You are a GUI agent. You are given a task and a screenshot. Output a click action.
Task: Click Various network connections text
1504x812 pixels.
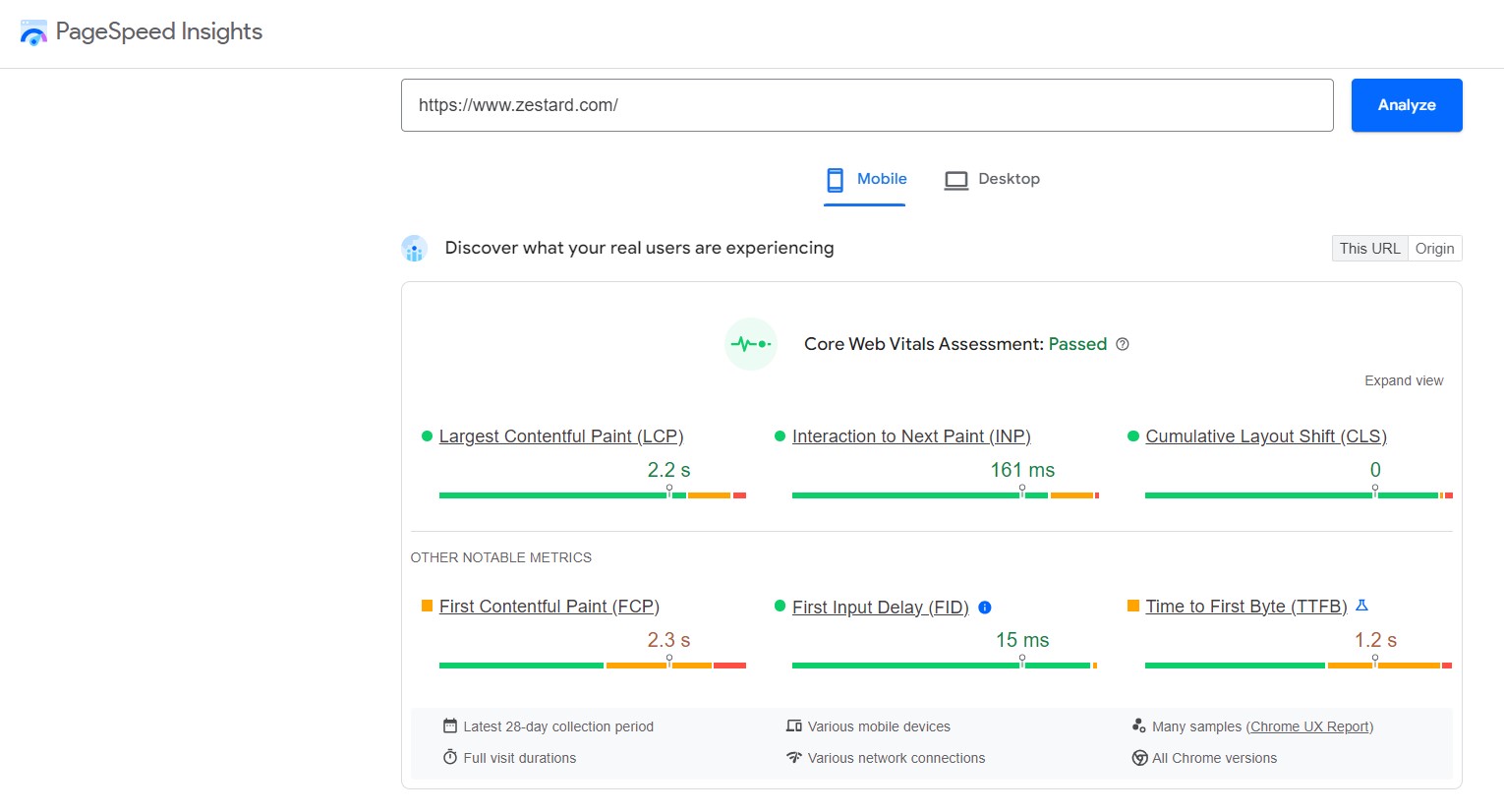point(897,758)
